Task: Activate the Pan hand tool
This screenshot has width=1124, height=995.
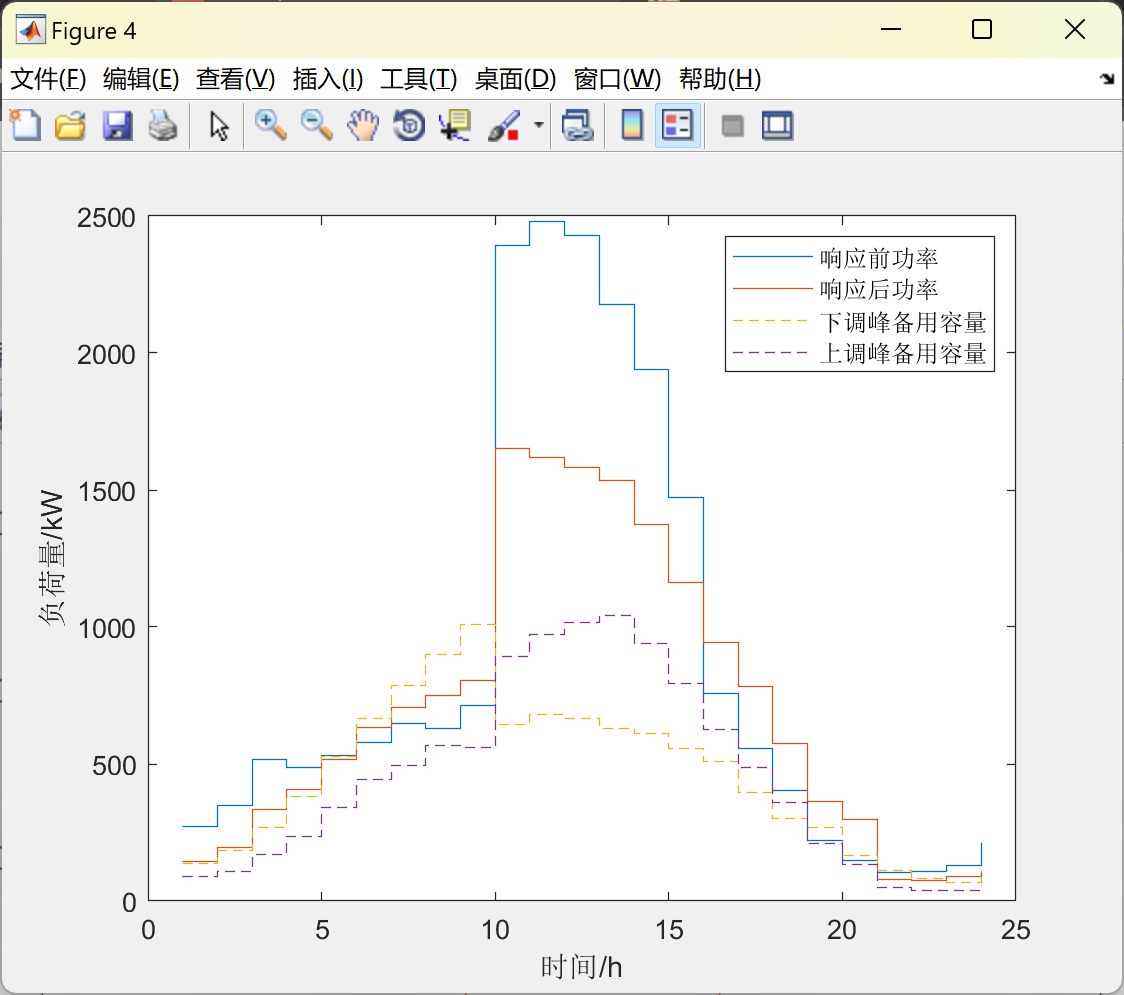Action: click(363, 125)
